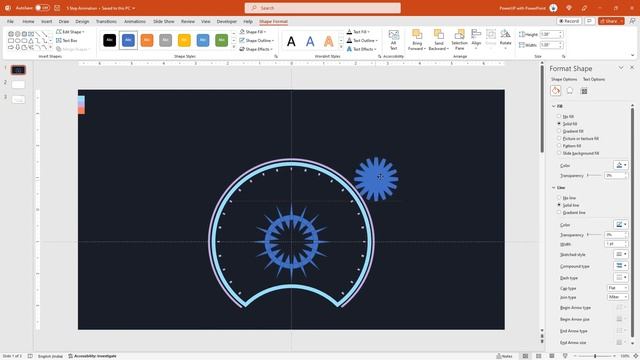Open Effects icon in Format Shape pane
640x360 pixels.
(570, 91)
